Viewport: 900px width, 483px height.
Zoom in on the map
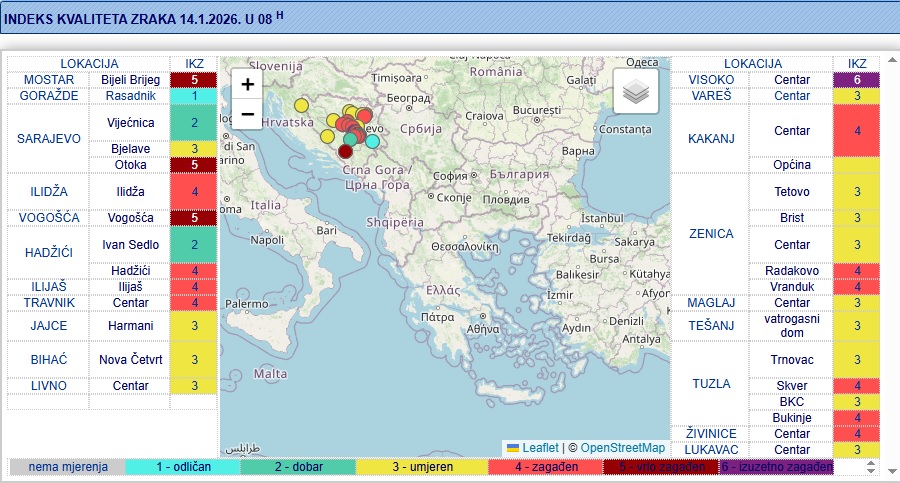248,85
